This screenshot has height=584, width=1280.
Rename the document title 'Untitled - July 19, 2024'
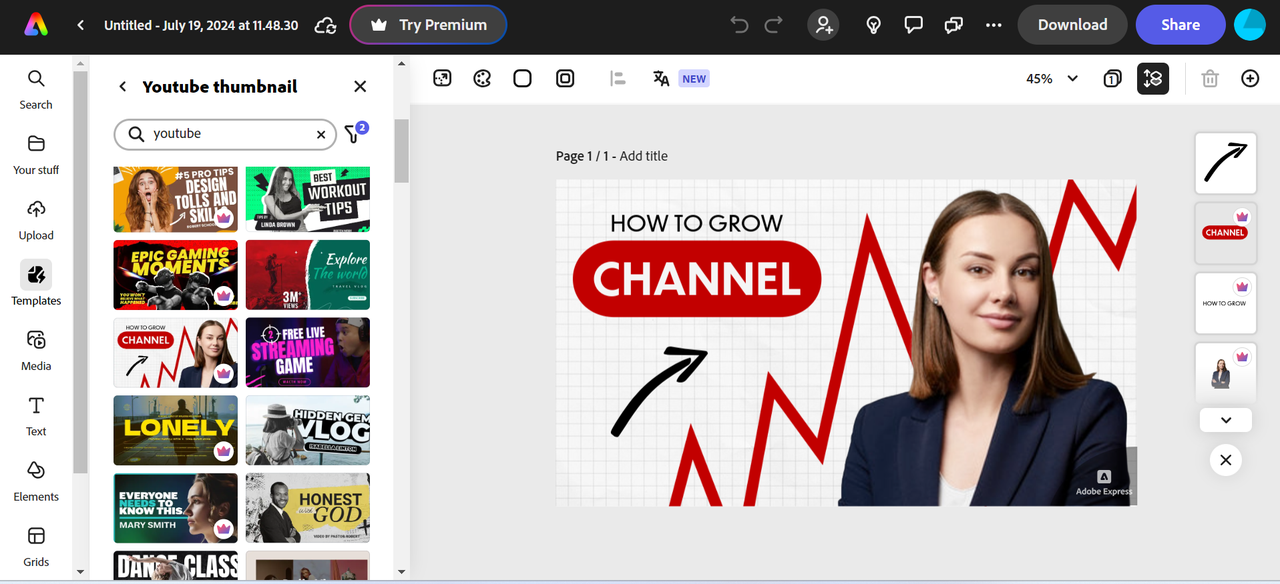[x=202, y=25]
